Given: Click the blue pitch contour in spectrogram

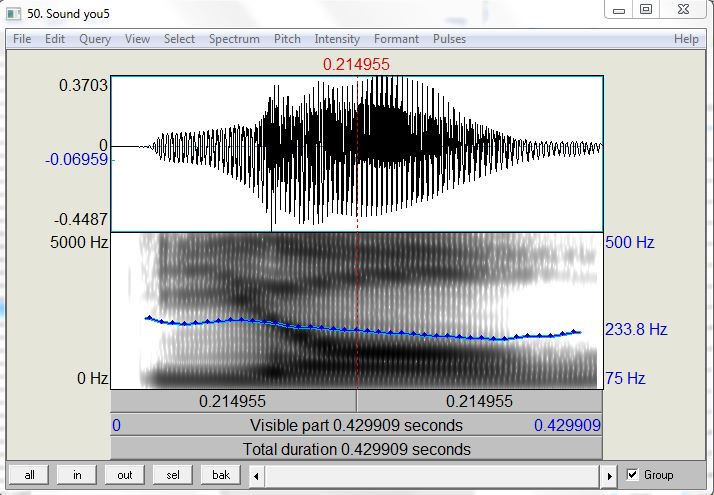Looking at the screenshot, I should [x=364, y=330].
